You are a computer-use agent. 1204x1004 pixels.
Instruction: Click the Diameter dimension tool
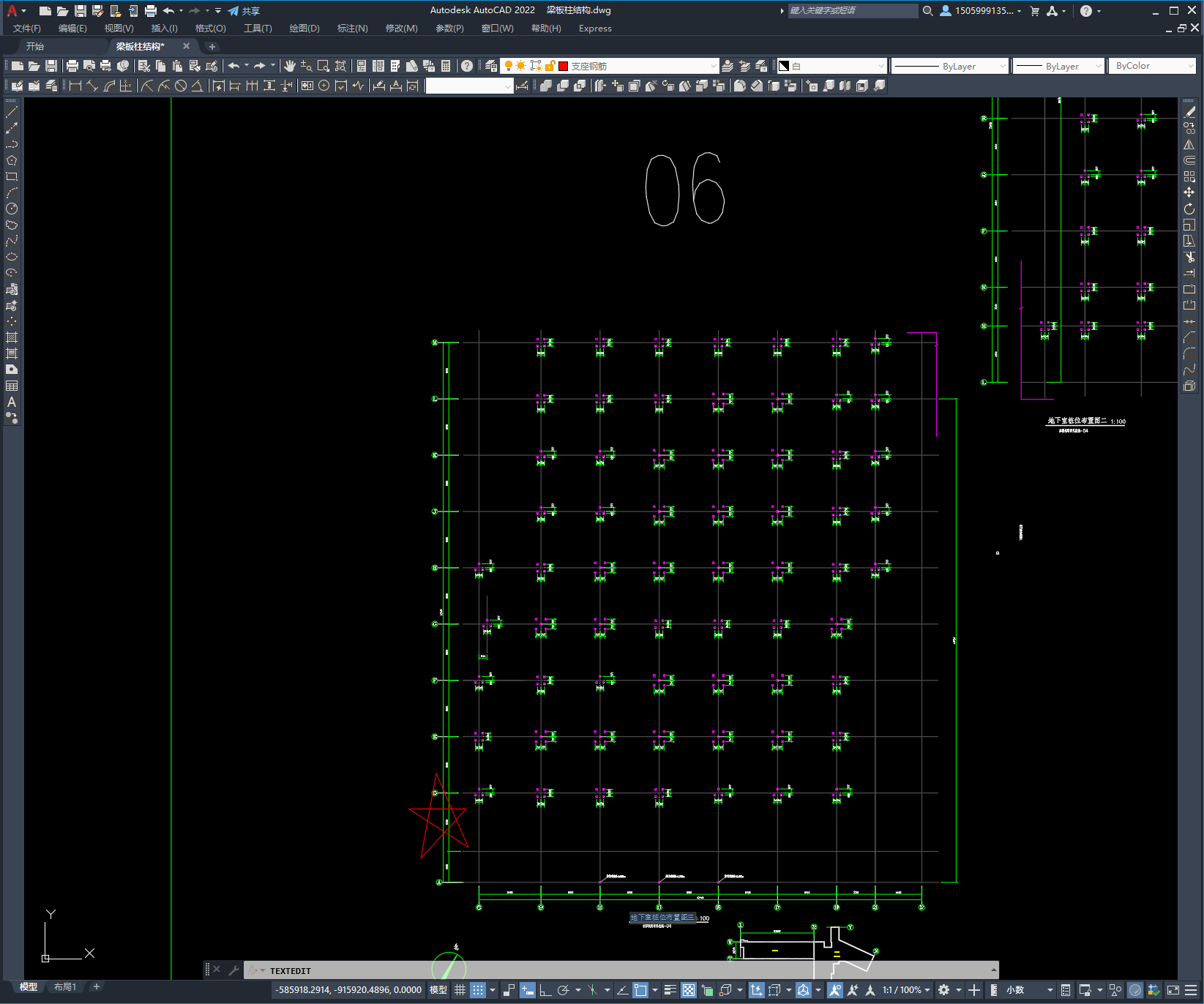click(181, 86)
